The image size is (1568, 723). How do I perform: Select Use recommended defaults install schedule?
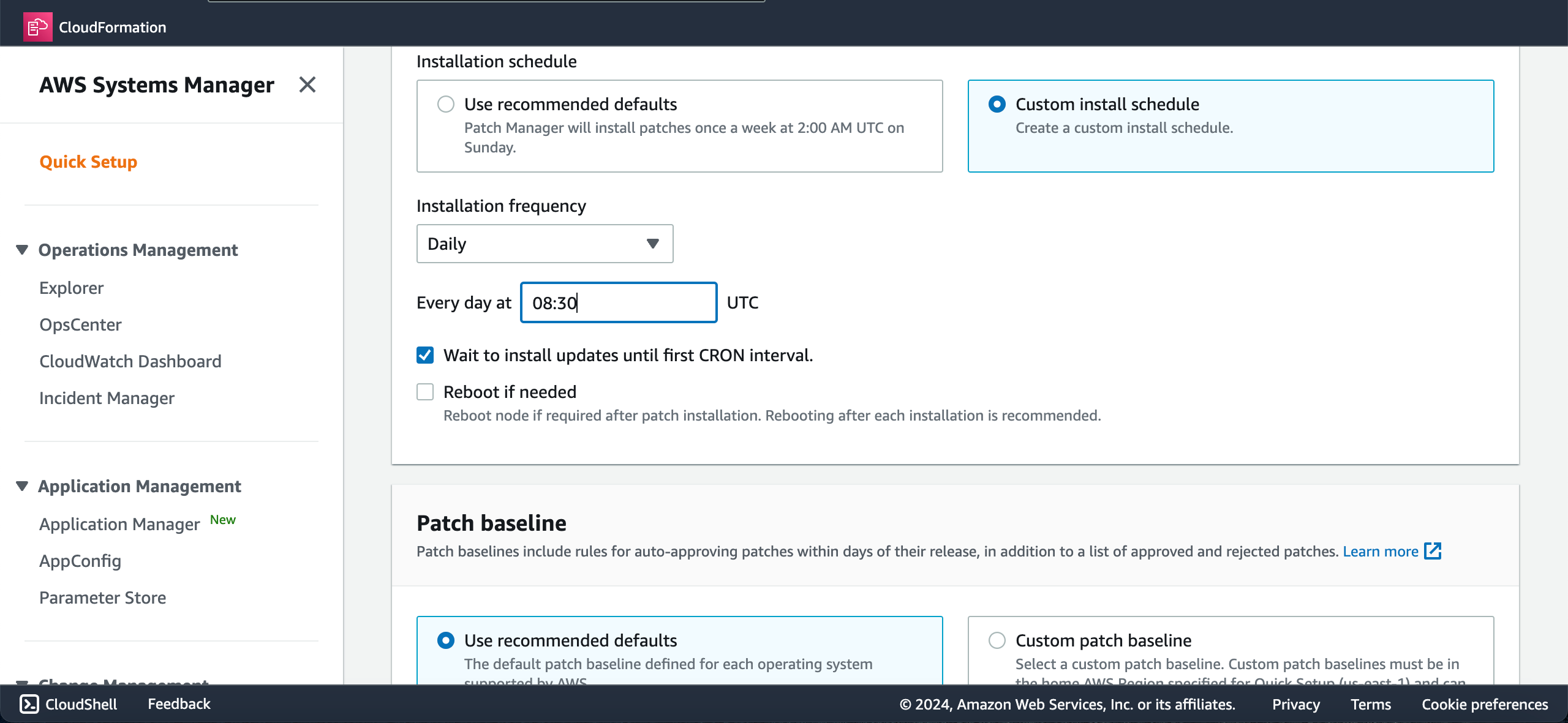[x=446, y=104]
